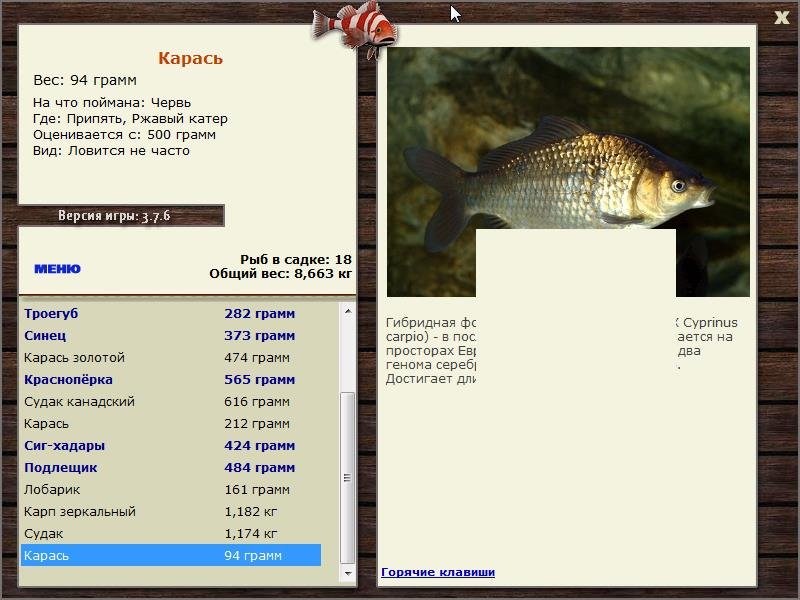The image size is (800, 600).
Task: Click the Общий вес: 8,663 кг text
Action: [x=281, y=273]
